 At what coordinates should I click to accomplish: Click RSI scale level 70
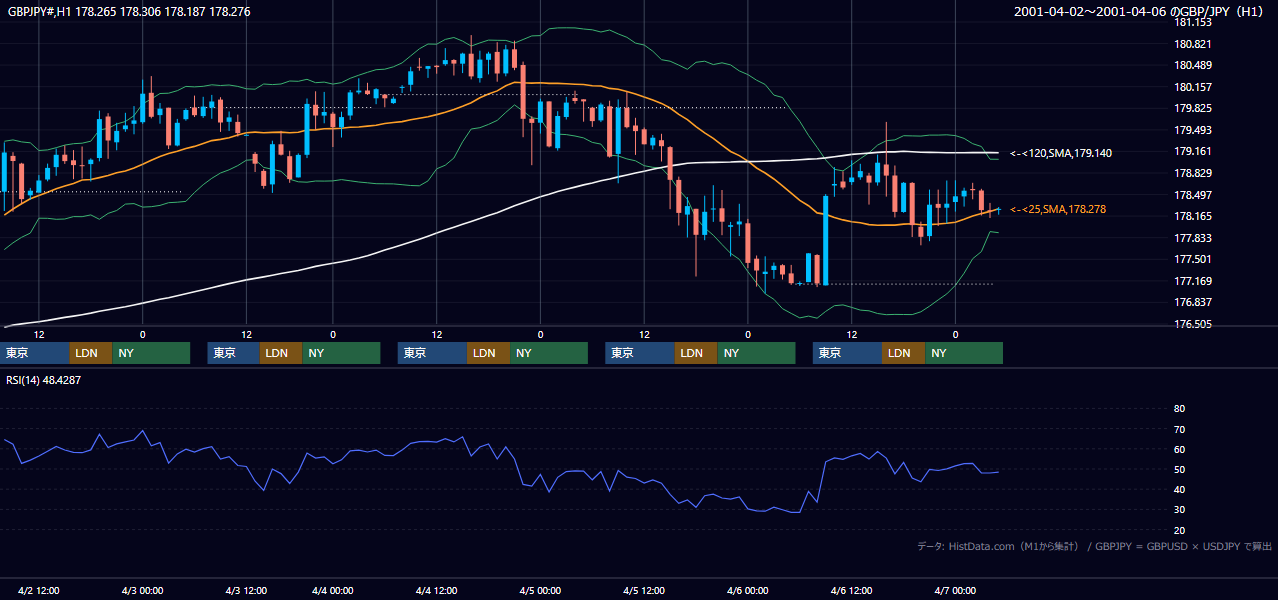(x=1179, y=429)
